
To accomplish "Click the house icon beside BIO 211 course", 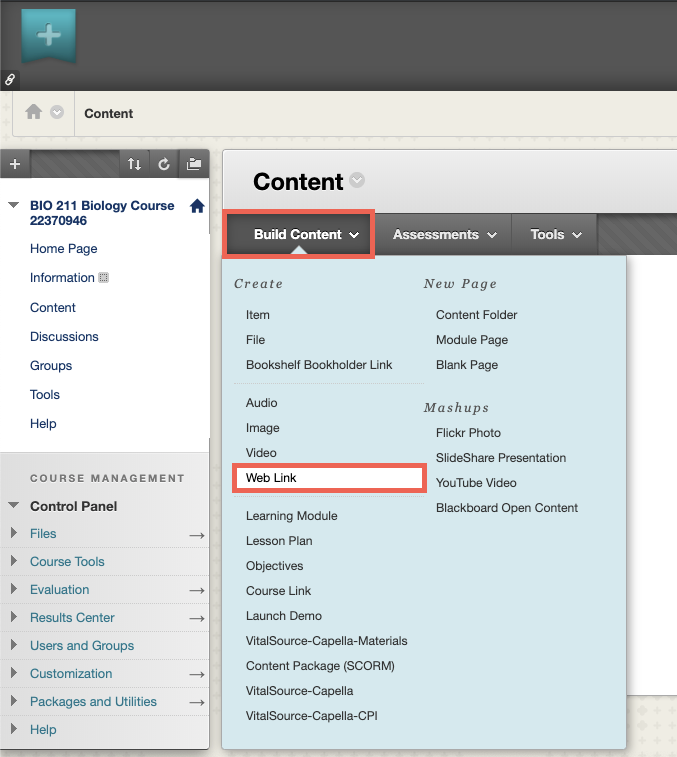I will [x=197, y=206].
